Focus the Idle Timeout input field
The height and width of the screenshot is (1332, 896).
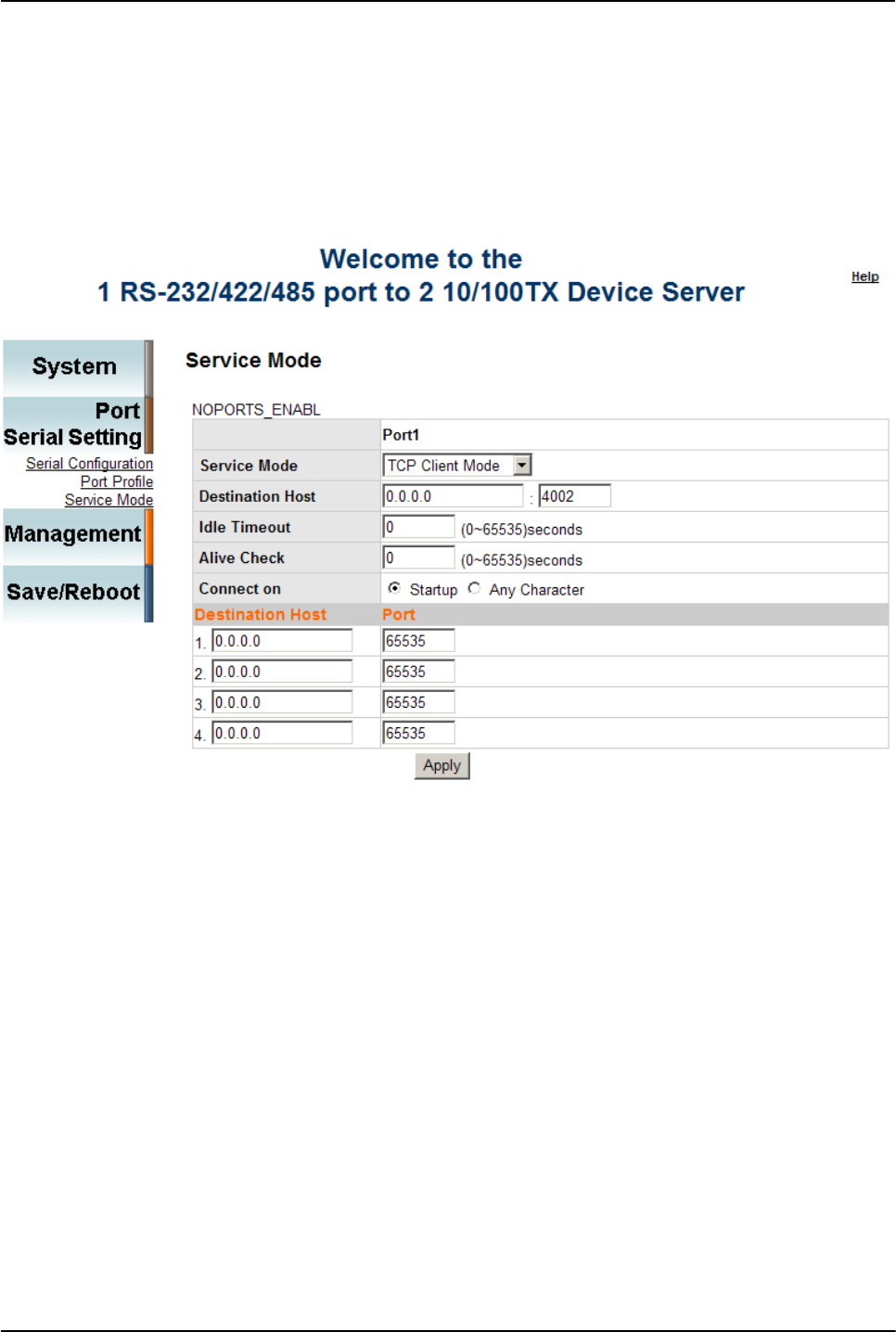click(418, 527)
